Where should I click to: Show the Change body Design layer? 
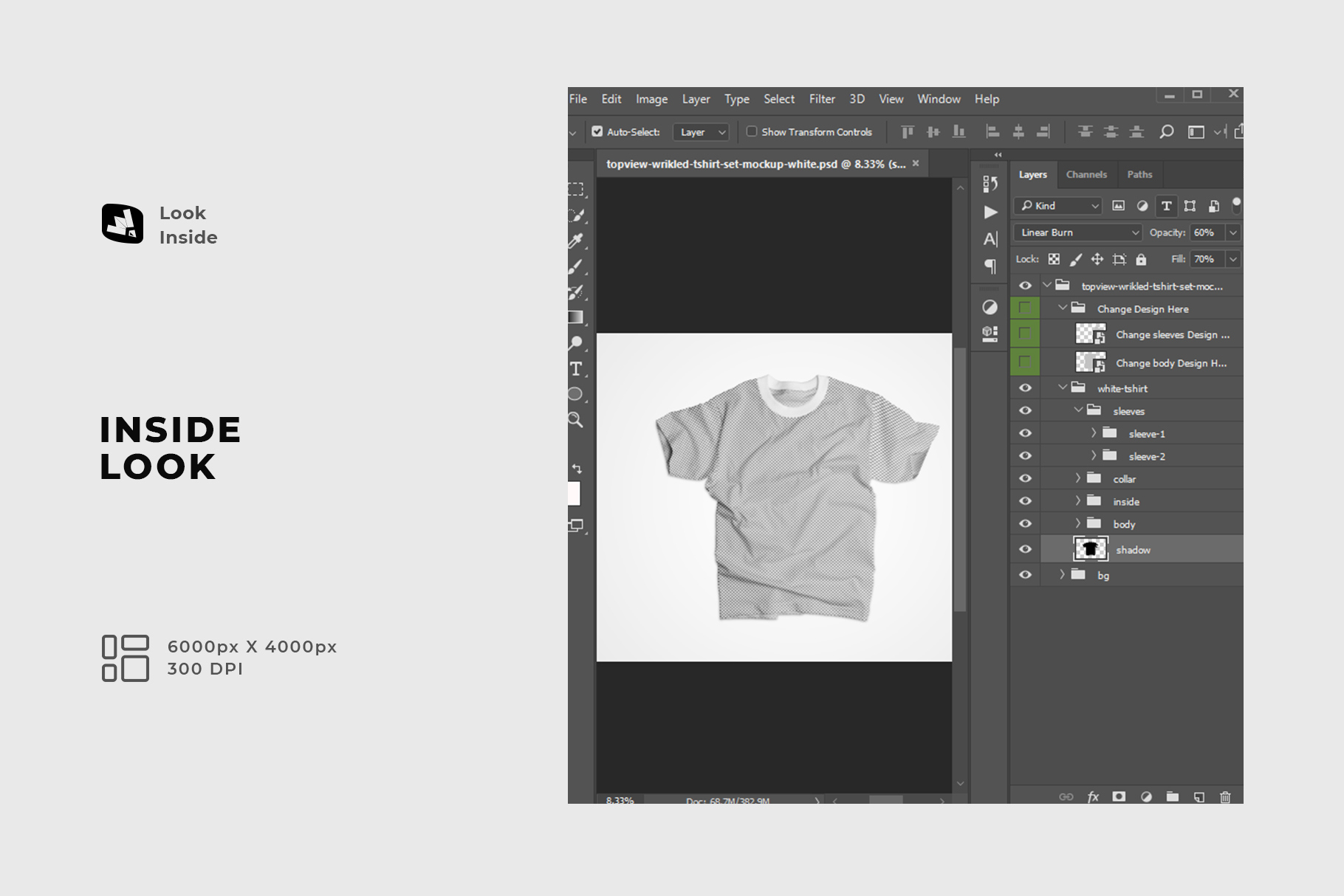1025,362
